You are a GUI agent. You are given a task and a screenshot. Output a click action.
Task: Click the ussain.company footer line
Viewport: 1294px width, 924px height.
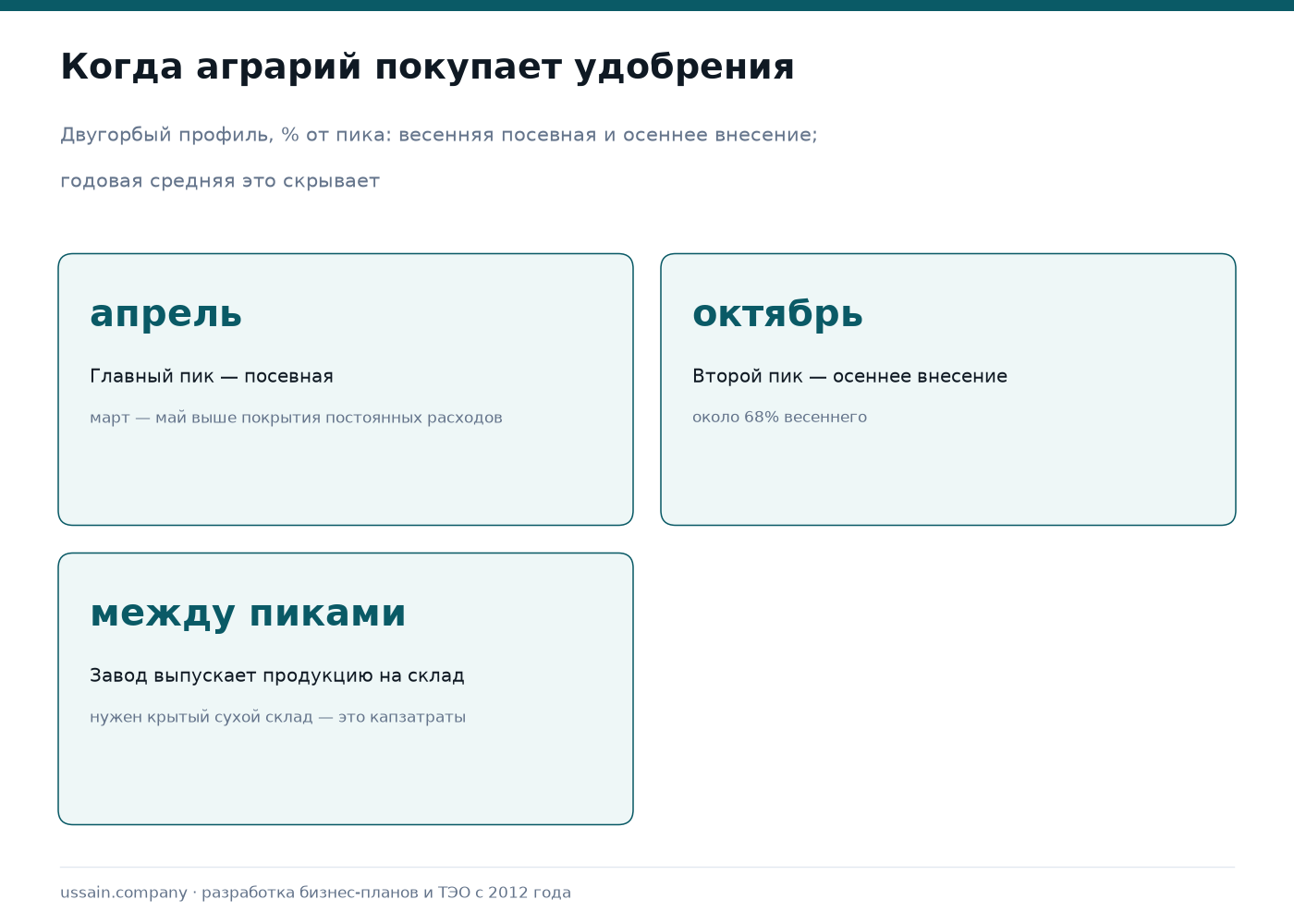315,893
